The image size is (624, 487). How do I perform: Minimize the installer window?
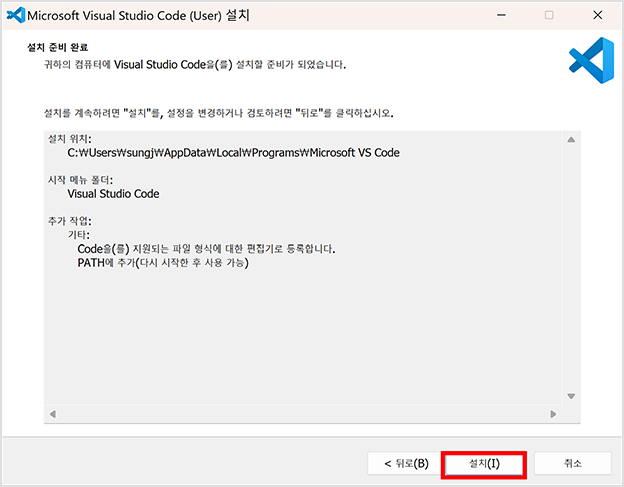500,16
